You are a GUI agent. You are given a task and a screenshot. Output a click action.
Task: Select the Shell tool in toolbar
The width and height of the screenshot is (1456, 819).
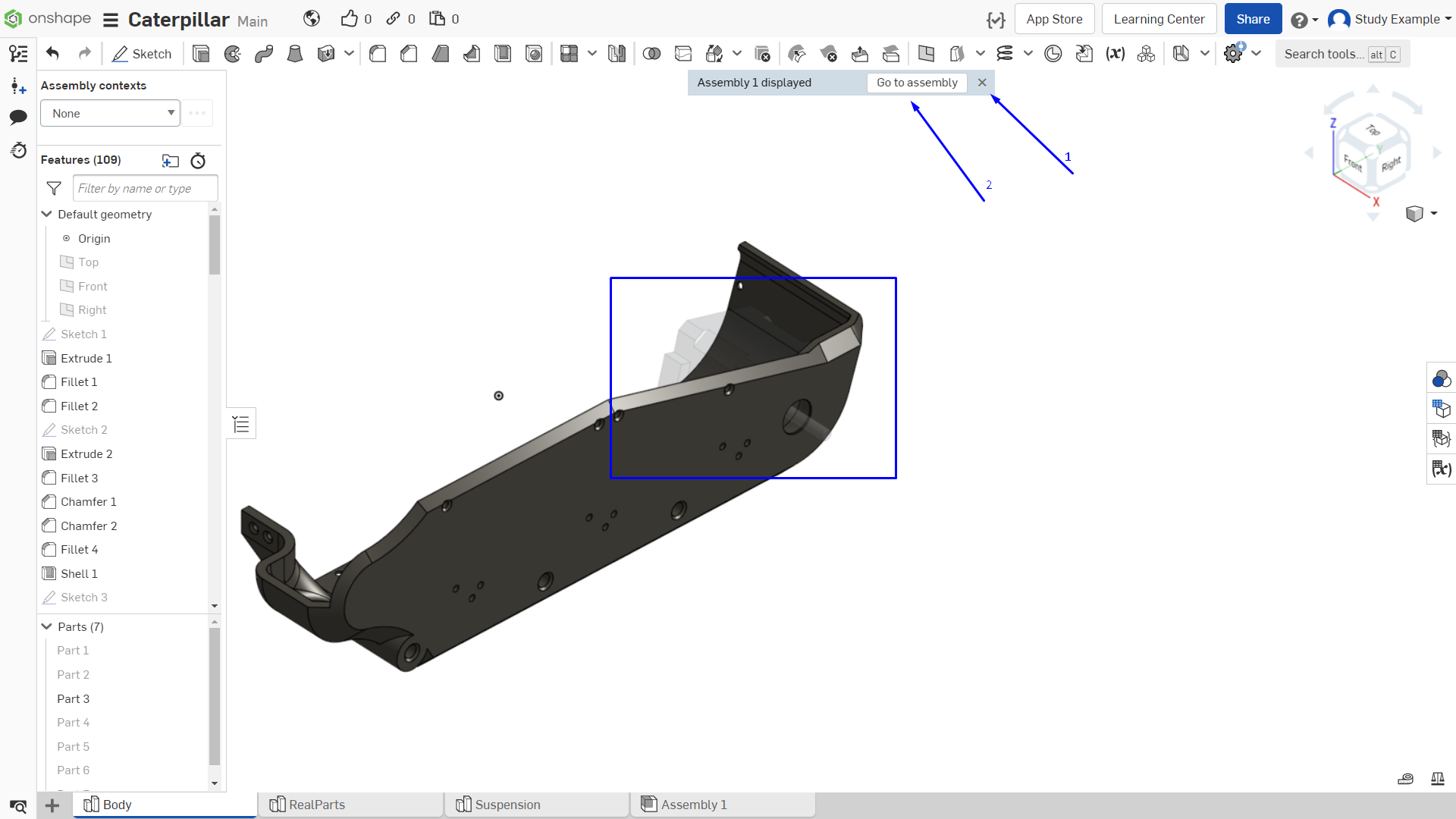point(503,54)
